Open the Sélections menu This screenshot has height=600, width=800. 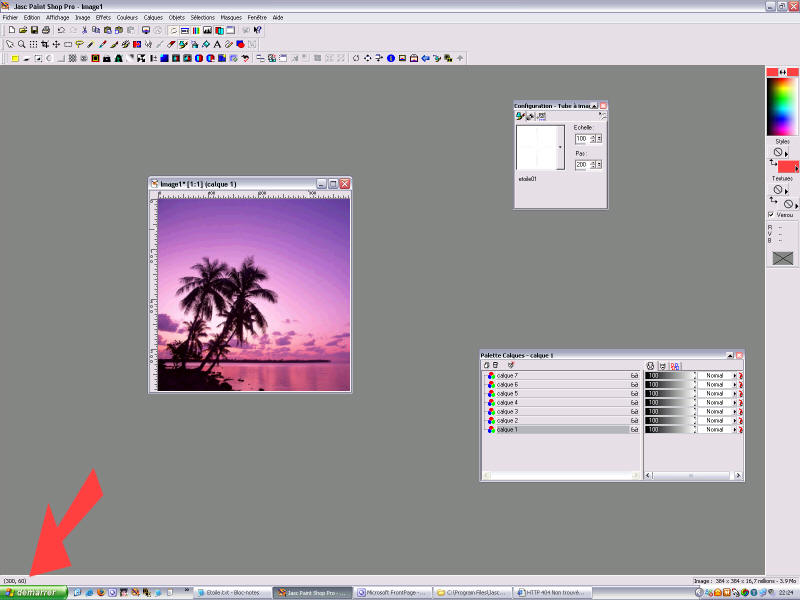203,17
